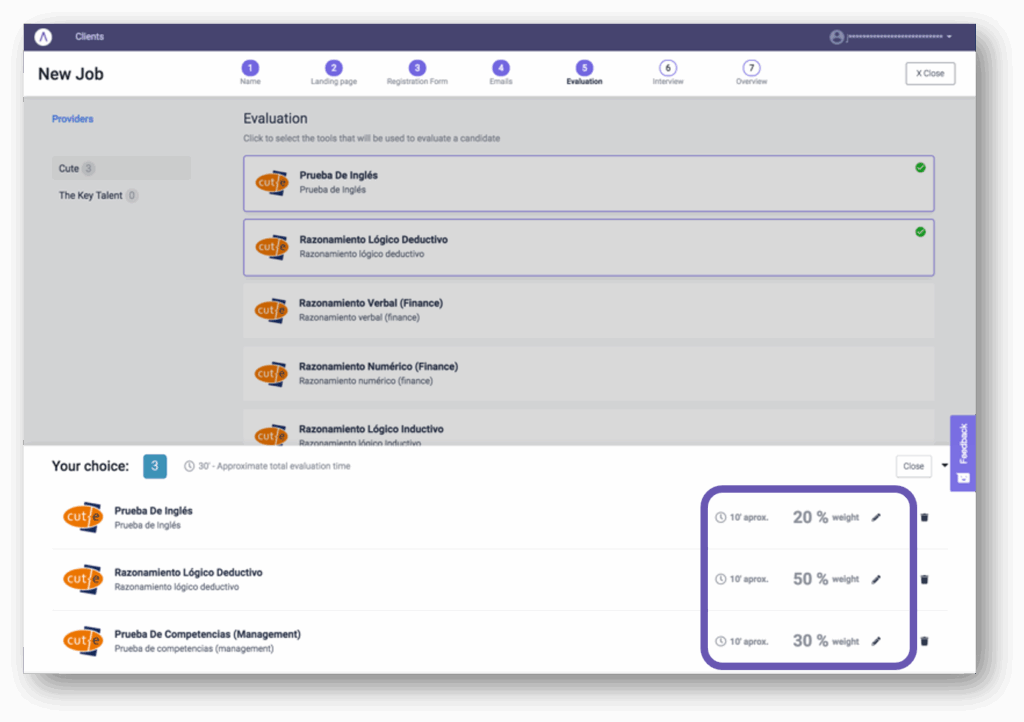Select Razonamiento Lógico Inductivo evaluation
This screenshot has height=722, width=1024.
[588, 428]
